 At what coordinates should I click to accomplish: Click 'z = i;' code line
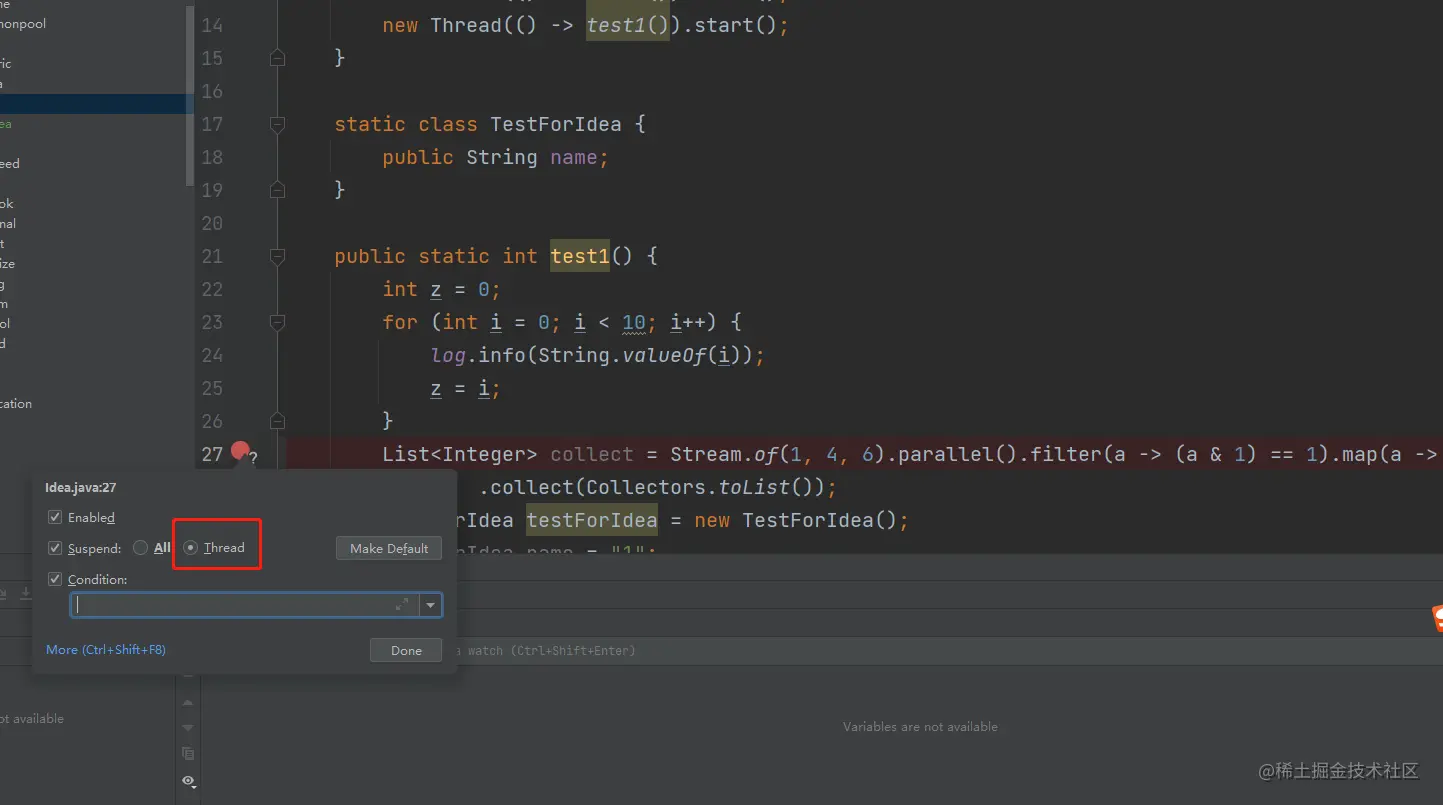[465, 388]
